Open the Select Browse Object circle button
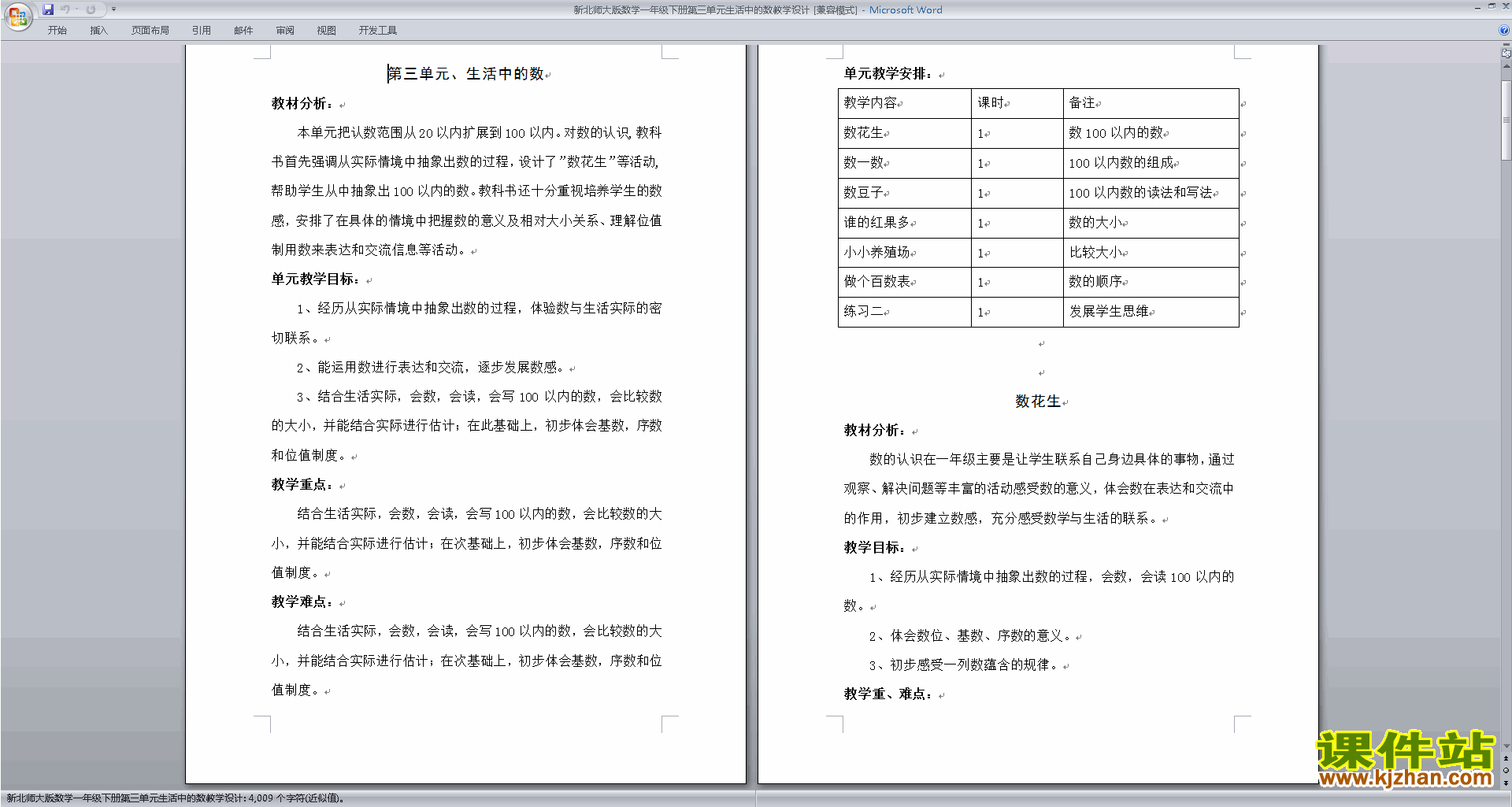Image resolution: width=1512 pixels, height=807 pixels. [1506, 771]
